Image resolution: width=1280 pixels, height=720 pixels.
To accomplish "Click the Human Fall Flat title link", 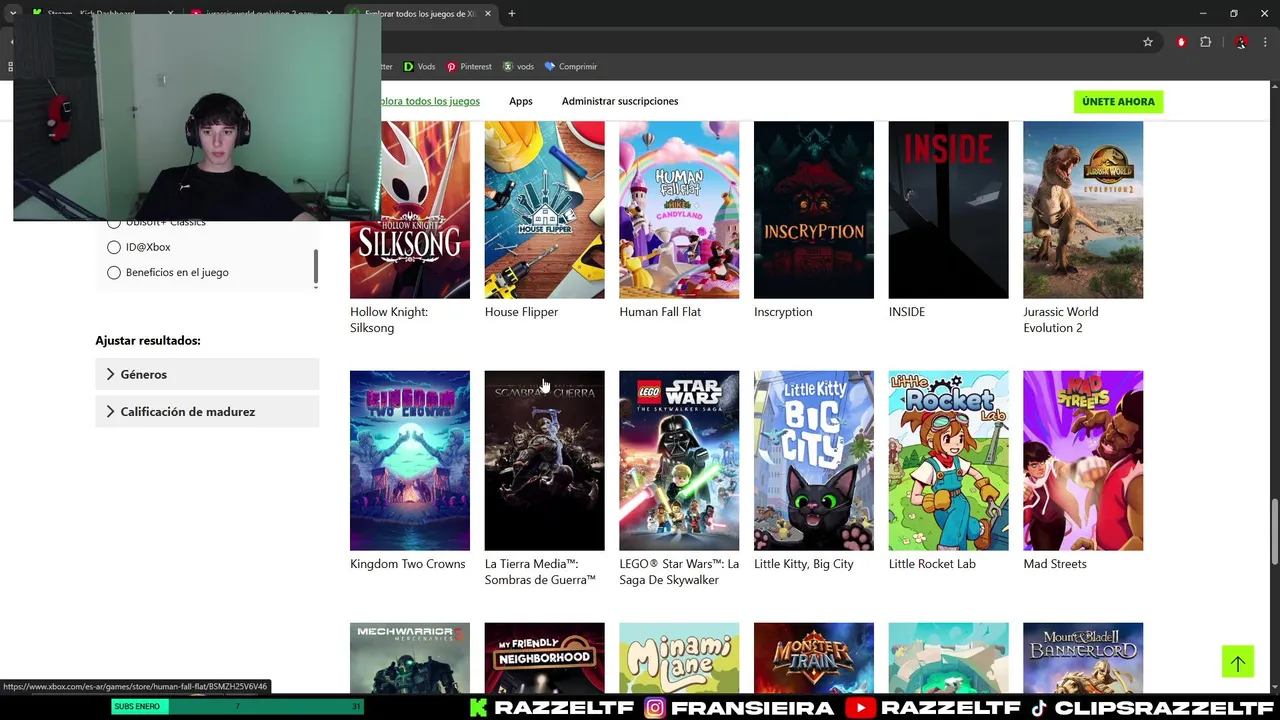I will coord(660,312).
